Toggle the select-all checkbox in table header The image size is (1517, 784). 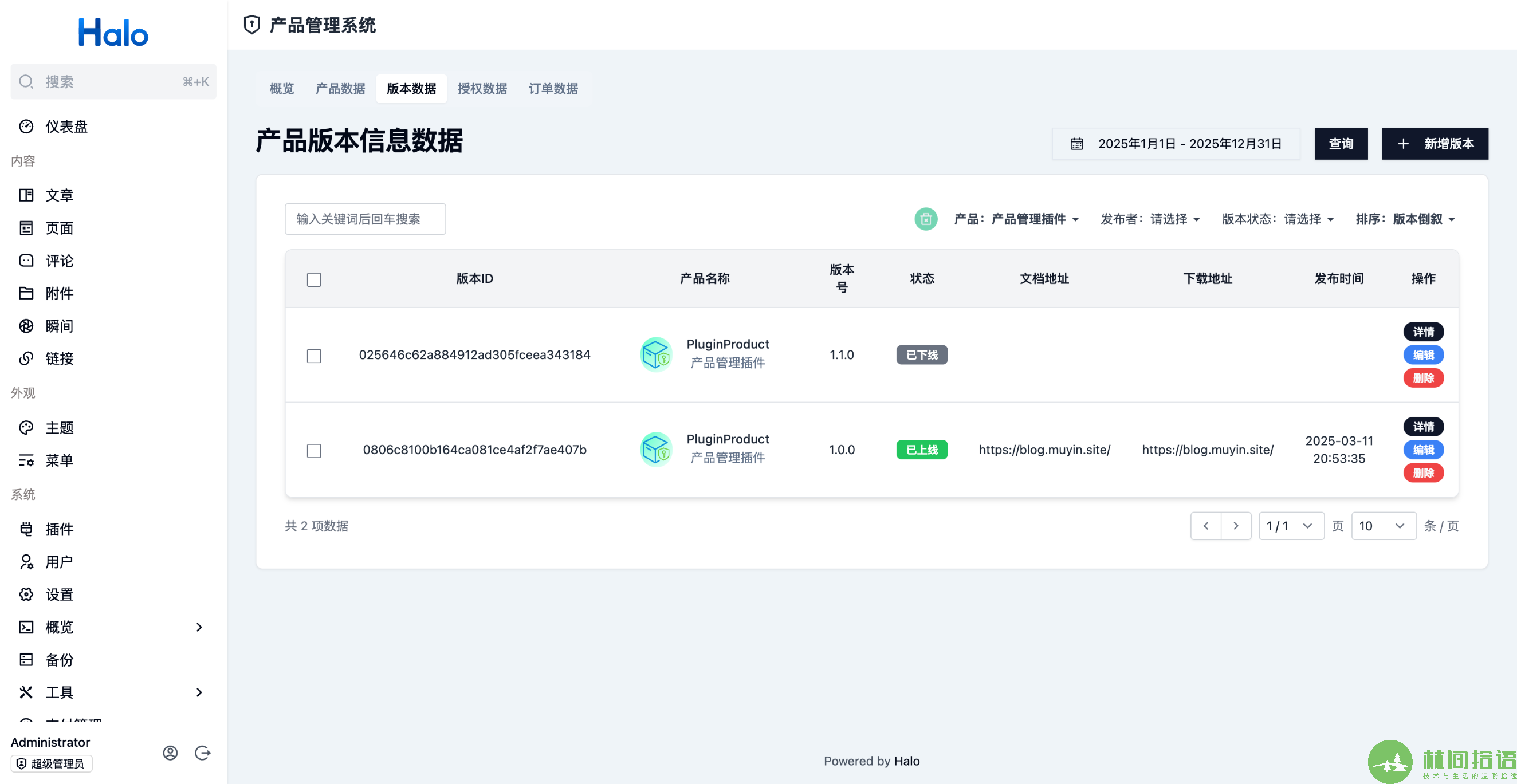coord(314,279)
